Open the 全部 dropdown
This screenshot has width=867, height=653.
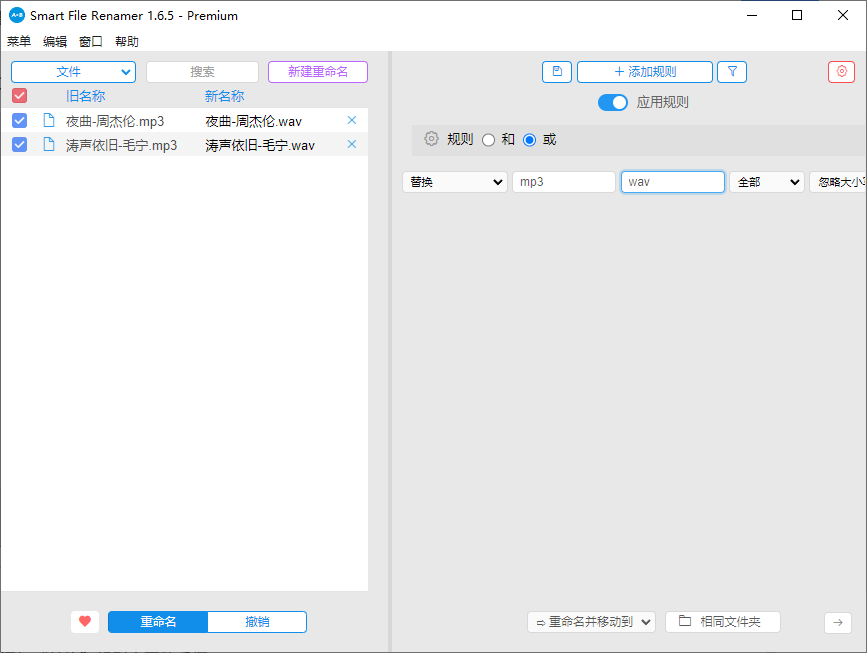click(x=766, y=182)
